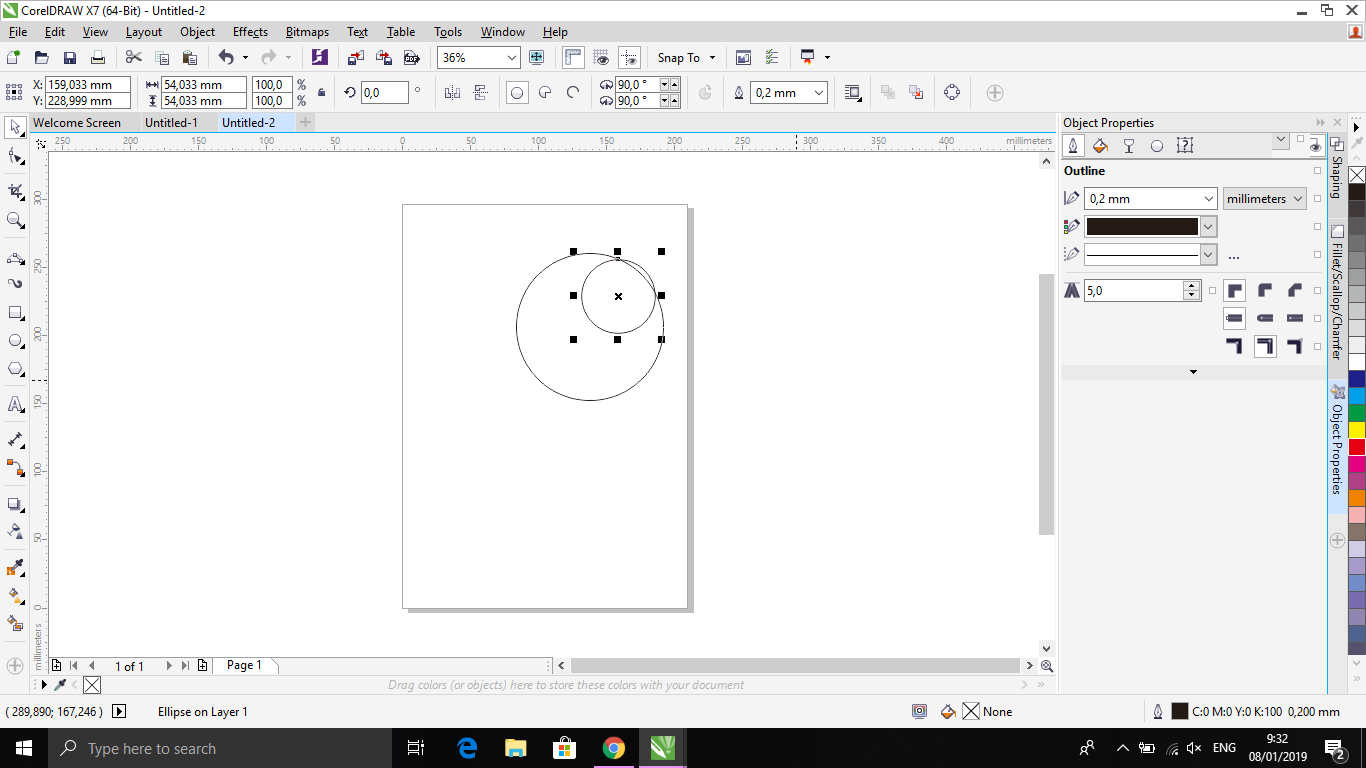The width and height of the screenshot is (1366, 768).
Task: Click the Mirror horizontally button
Action: [452, 93]
